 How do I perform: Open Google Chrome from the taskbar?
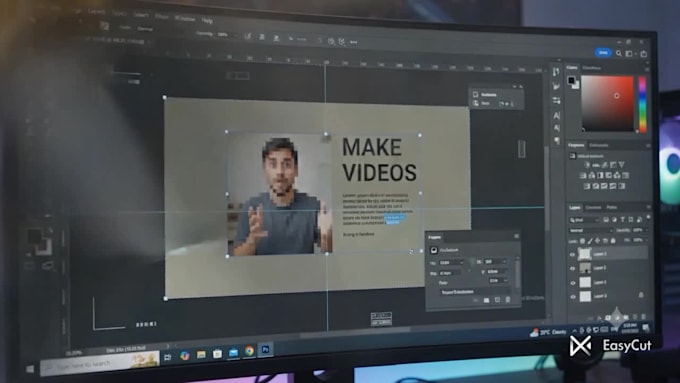click(x=249, y=350)
